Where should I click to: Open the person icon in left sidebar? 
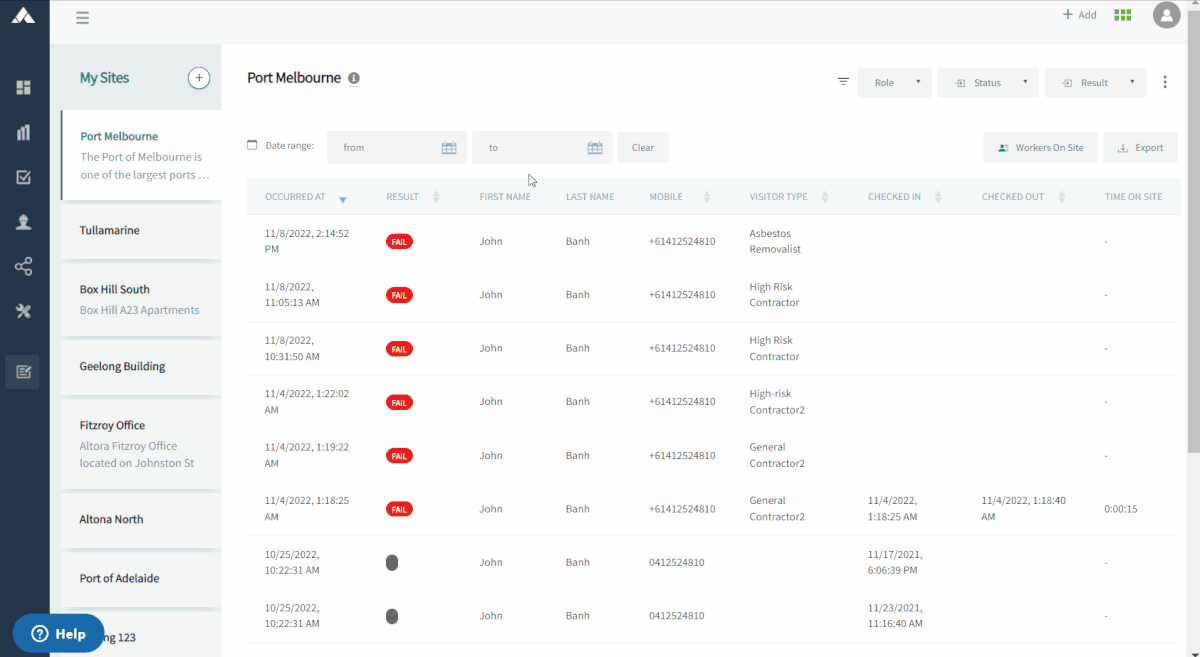24,222
